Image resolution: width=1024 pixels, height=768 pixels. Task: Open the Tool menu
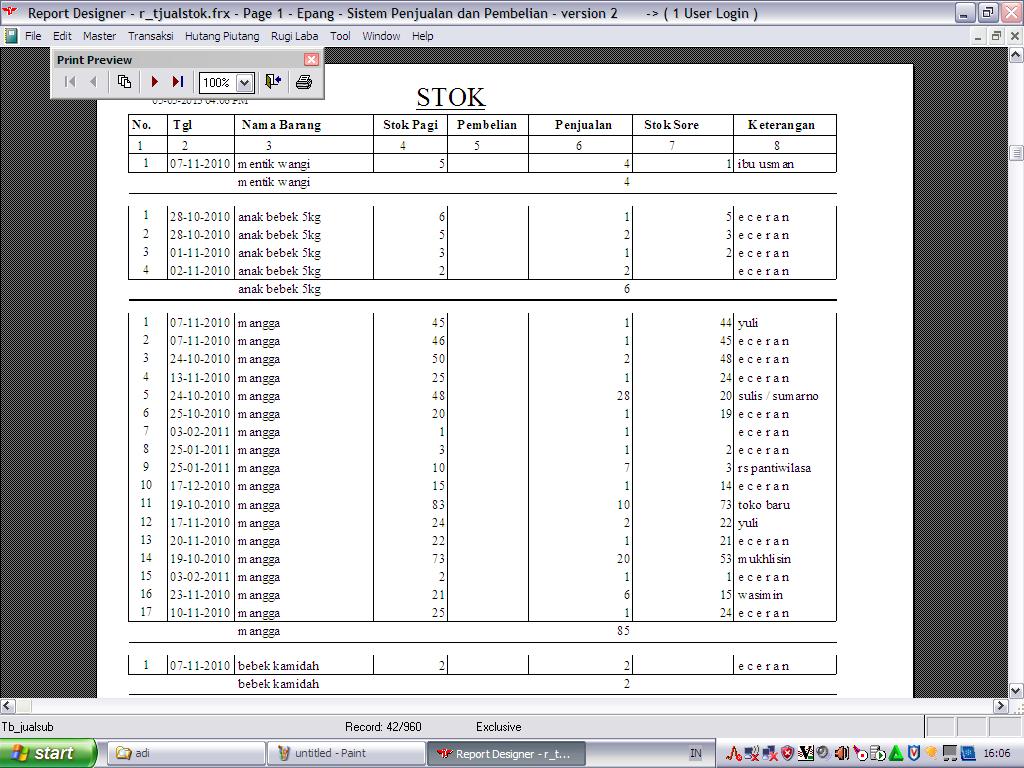click(340, 36)
